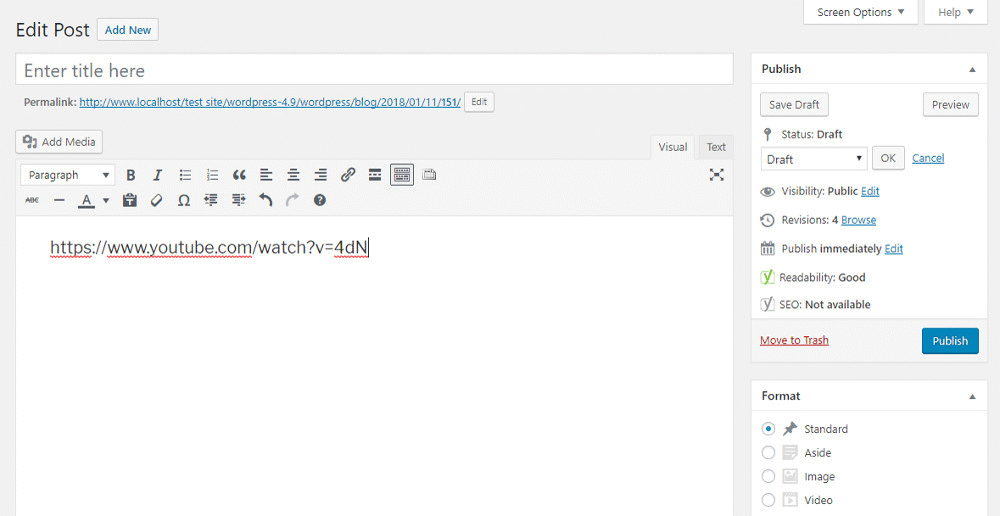Open the Draft status dropdown
1000x516 pixels.
(x=814, y=159)
